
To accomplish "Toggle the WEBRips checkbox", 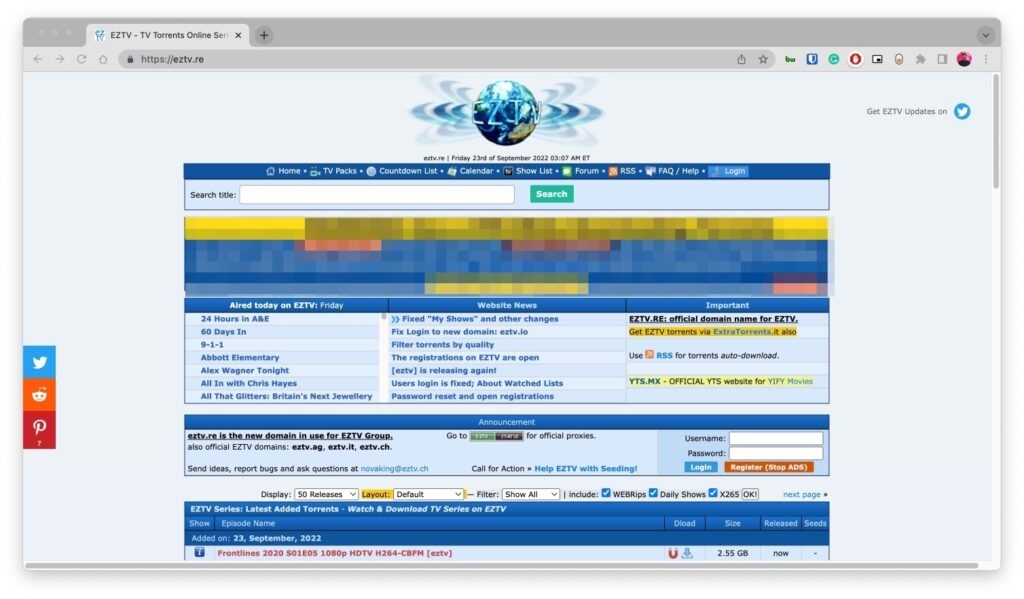I will tap(606, 493).
